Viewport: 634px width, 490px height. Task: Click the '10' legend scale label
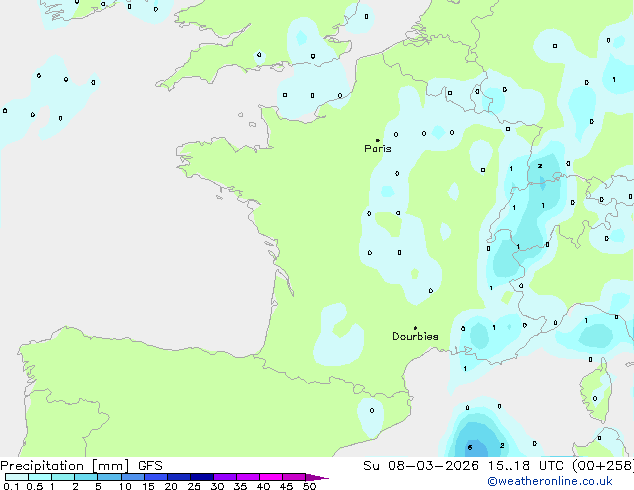click(x=125, y=486)
